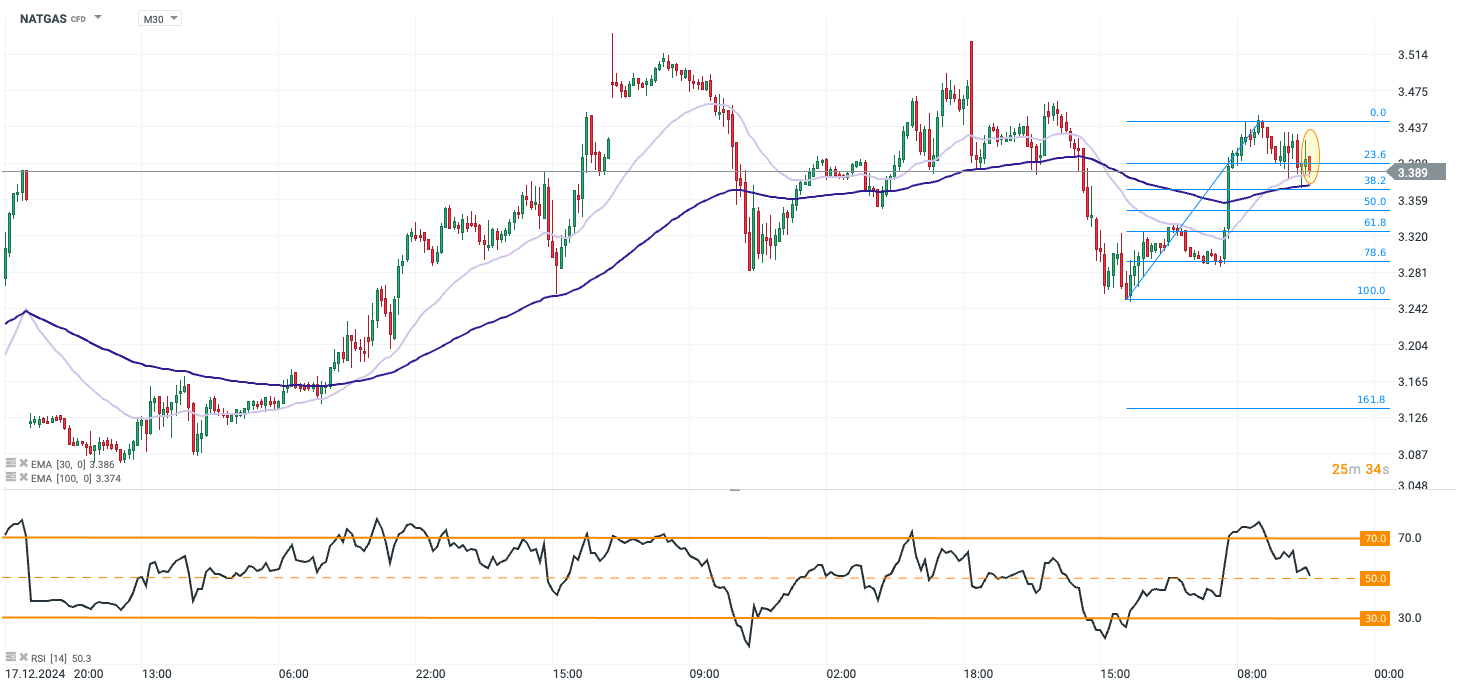Click the 00:00 time axis label
The width and height of the screenshot is (1458, 691).
[x=1388, y=674]
